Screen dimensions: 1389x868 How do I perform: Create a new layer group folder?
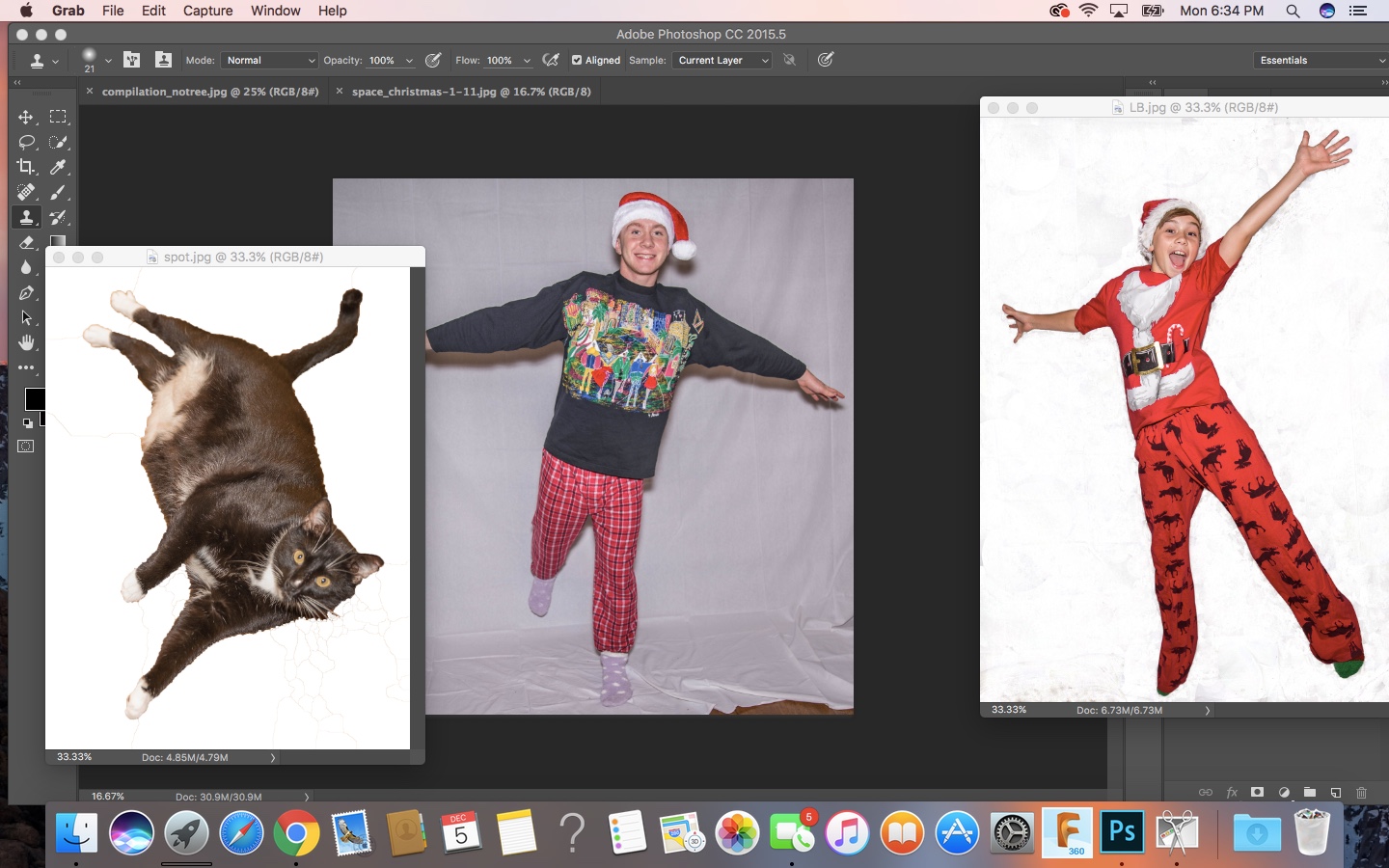click(1310, 793)
